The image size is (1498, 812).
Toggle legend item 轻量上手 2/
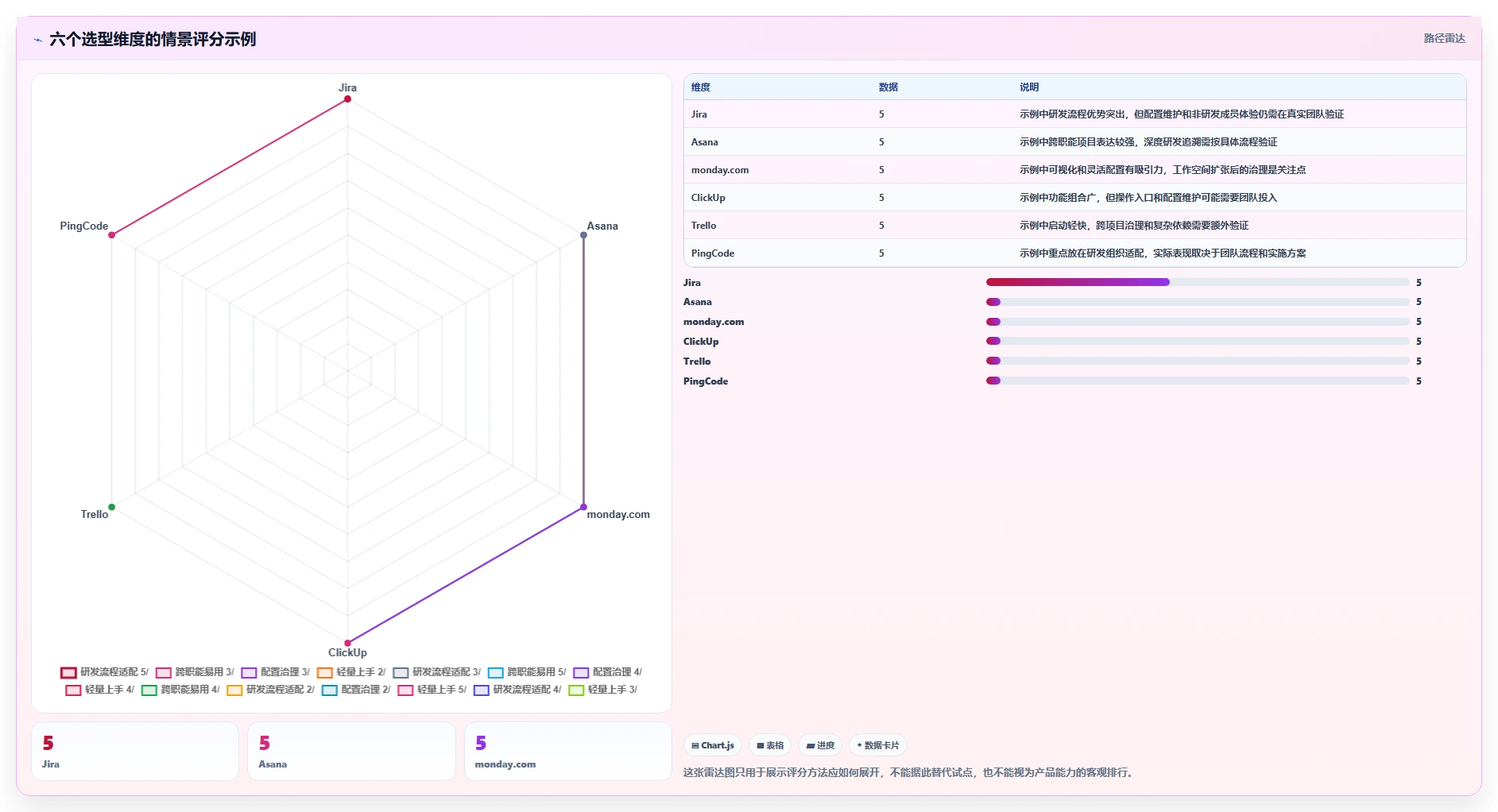(351, 672)
